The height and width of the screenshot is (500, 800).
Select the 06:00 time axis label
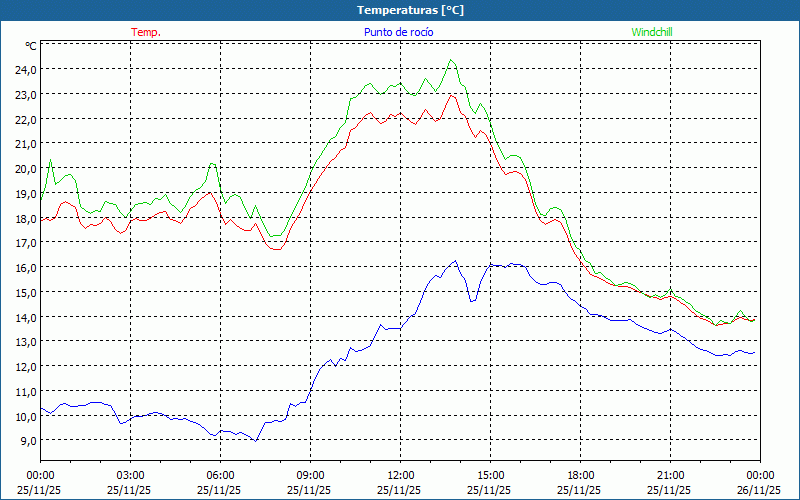220,475
